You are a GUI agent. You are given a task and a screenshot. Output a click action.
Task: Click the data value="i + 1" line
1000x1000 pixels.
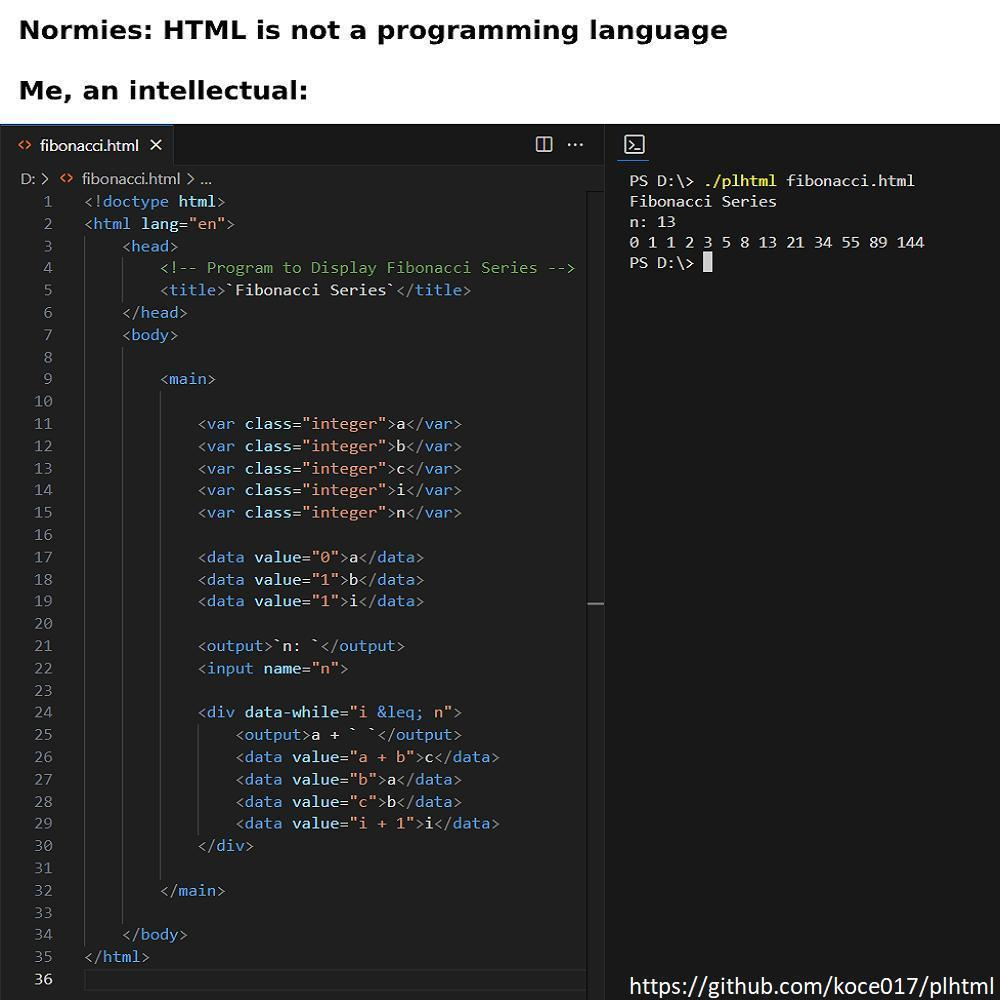point(367,823)
